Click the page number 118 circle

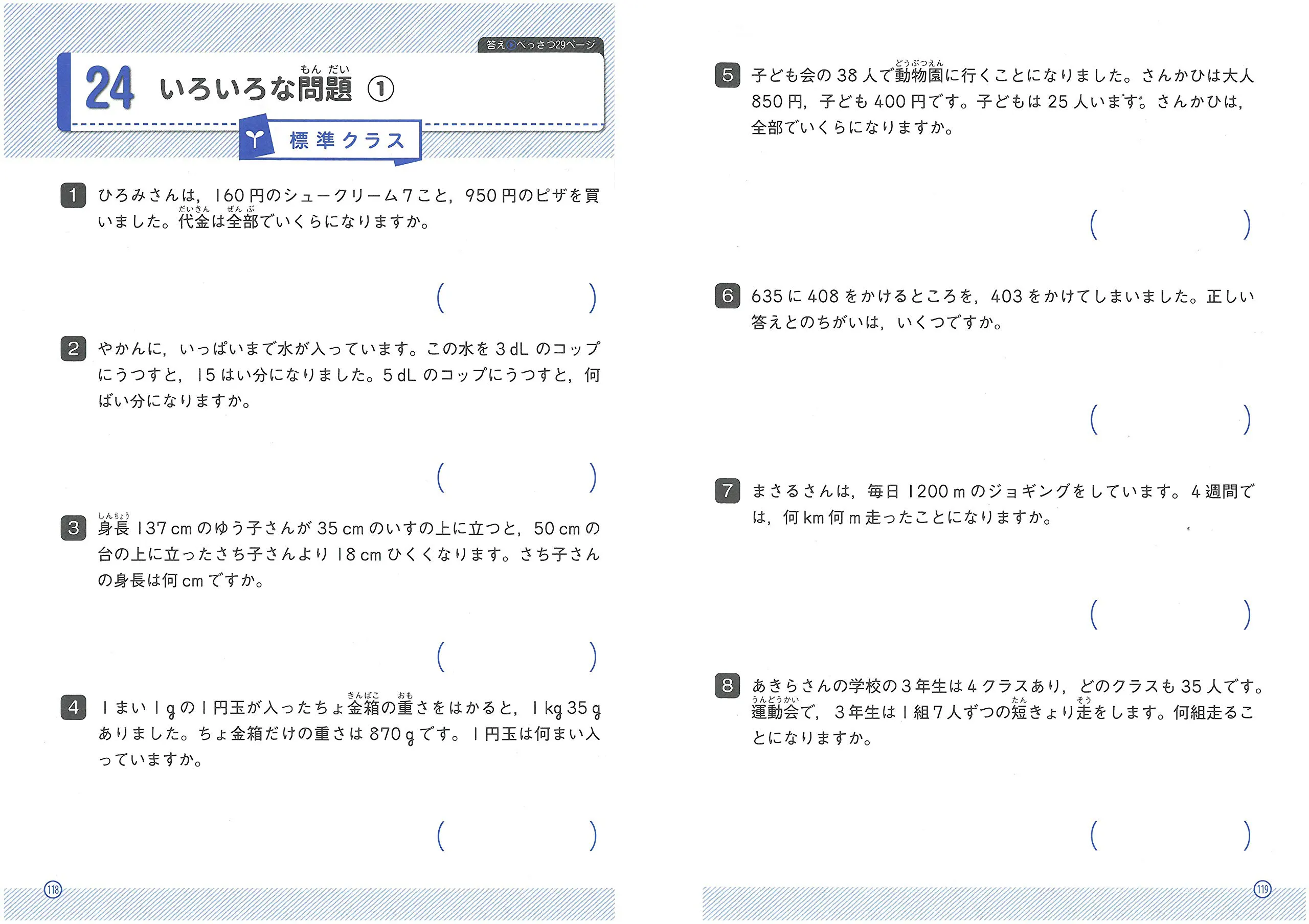click(x=53, y=889)
